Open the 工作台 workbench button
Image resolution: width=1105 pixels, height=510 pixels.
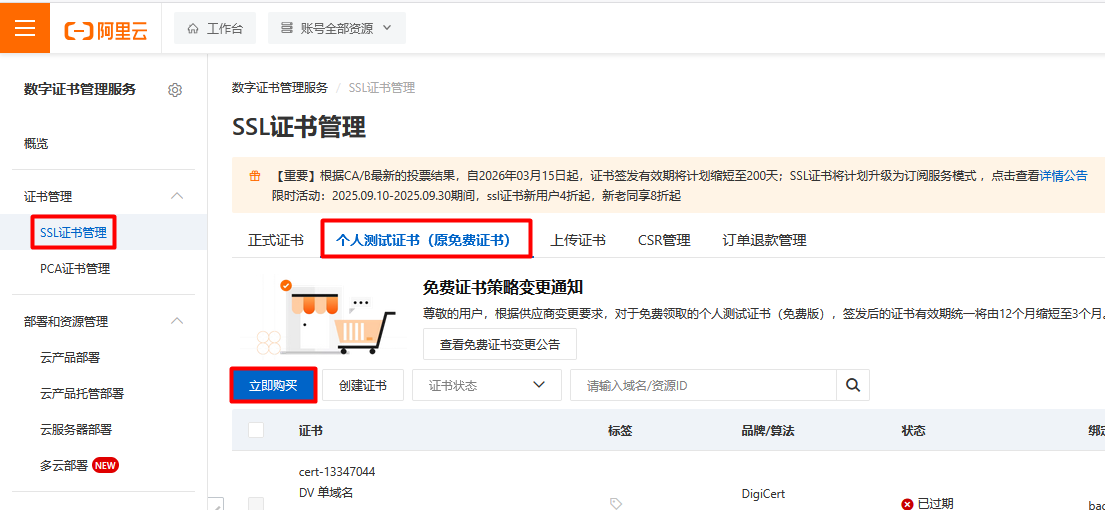215,28
